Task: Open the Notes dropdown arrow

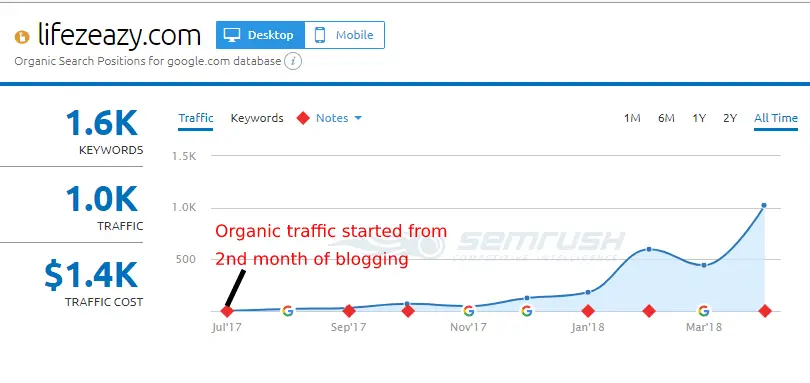Action: pos(358,118)
